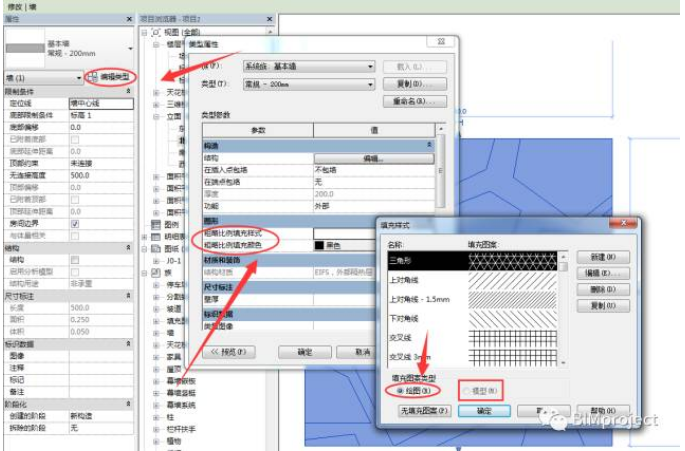Toggle the 房间边界 room bounding checkbox

pos(75,224)
